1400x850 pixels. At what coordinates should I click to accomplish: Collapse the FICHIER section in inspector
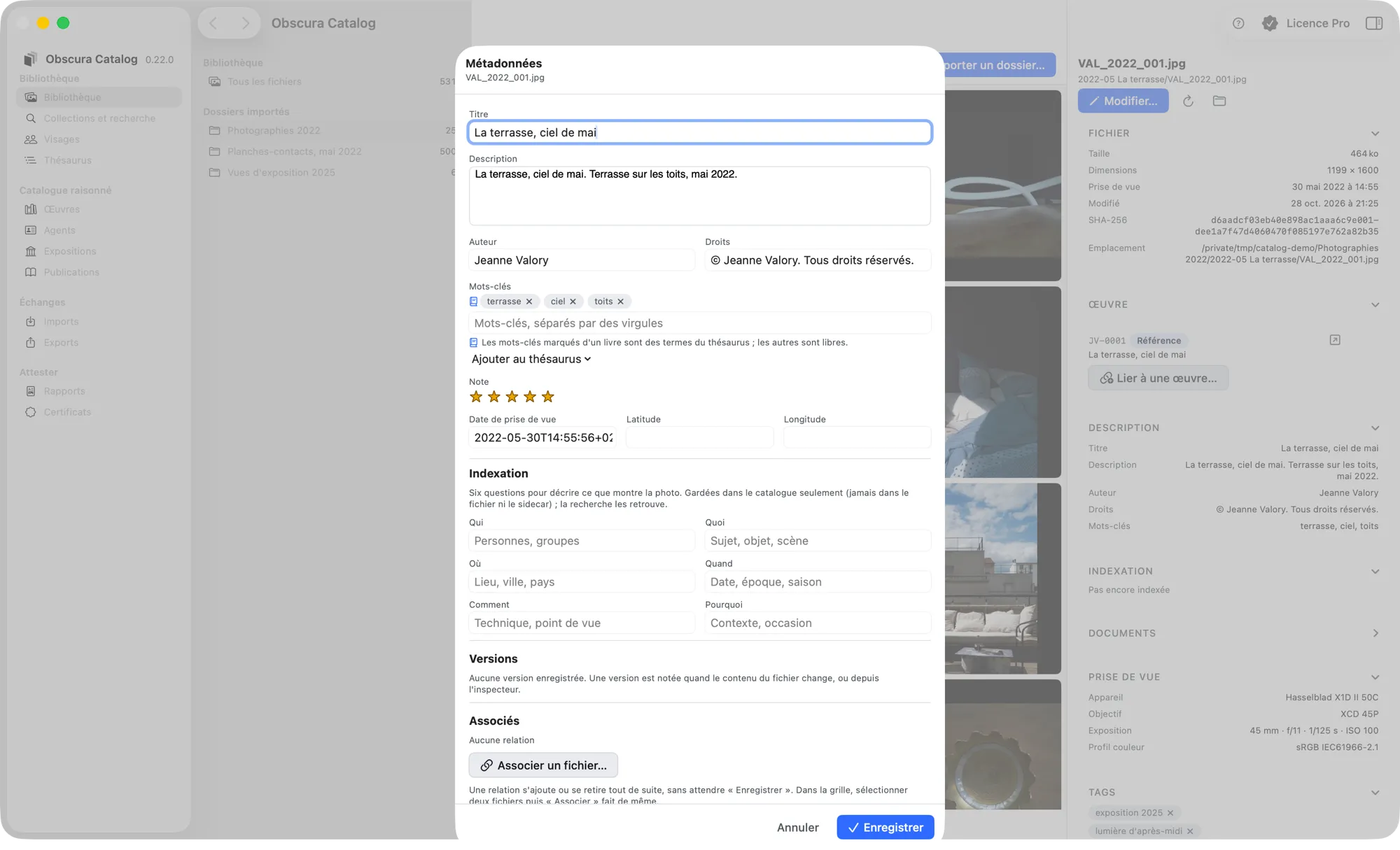click(1375, 134)
